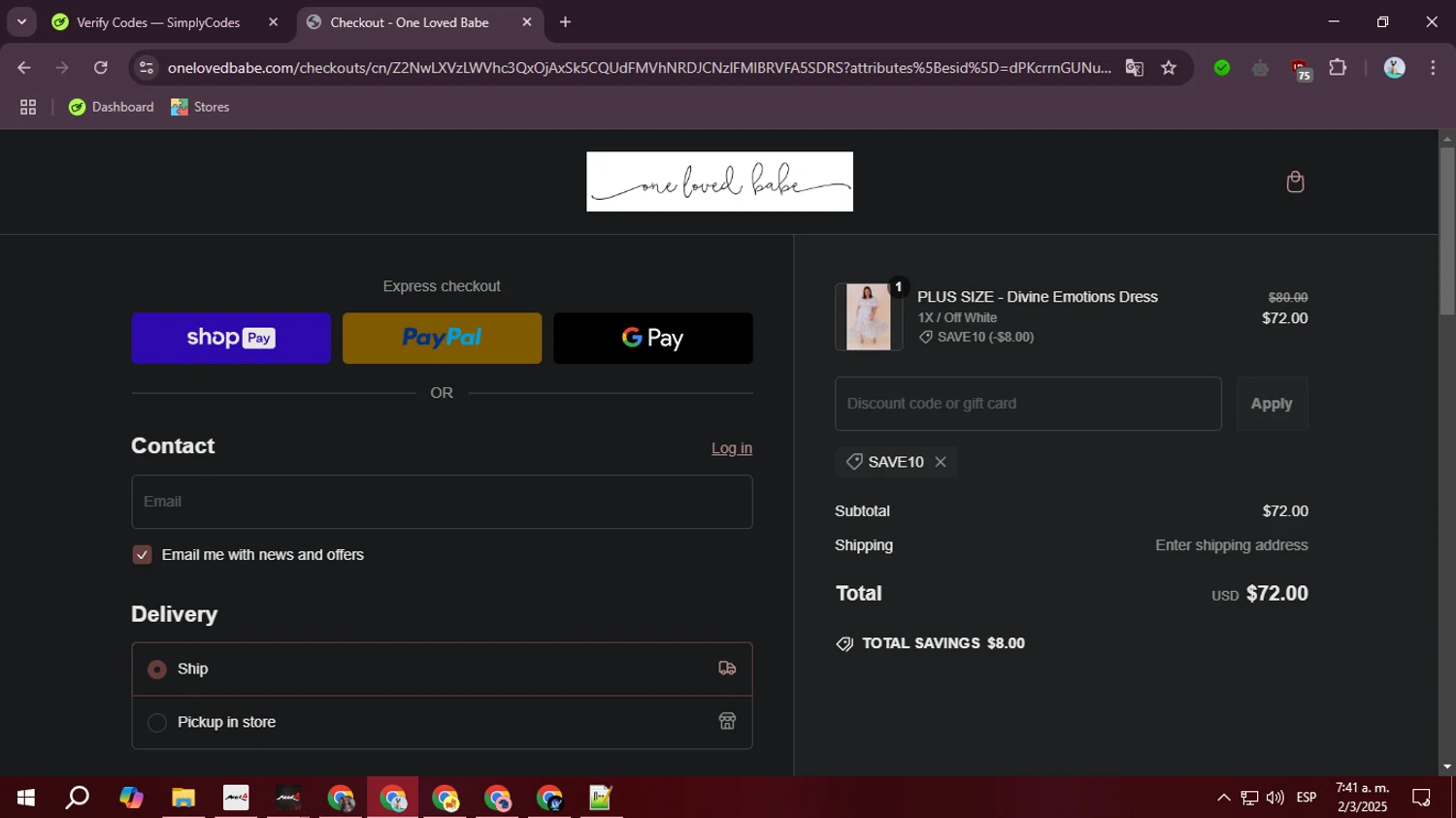Open the Chrome profile avatar
The width and height of the screenshot is (1456, 818).
(1394, 68)
